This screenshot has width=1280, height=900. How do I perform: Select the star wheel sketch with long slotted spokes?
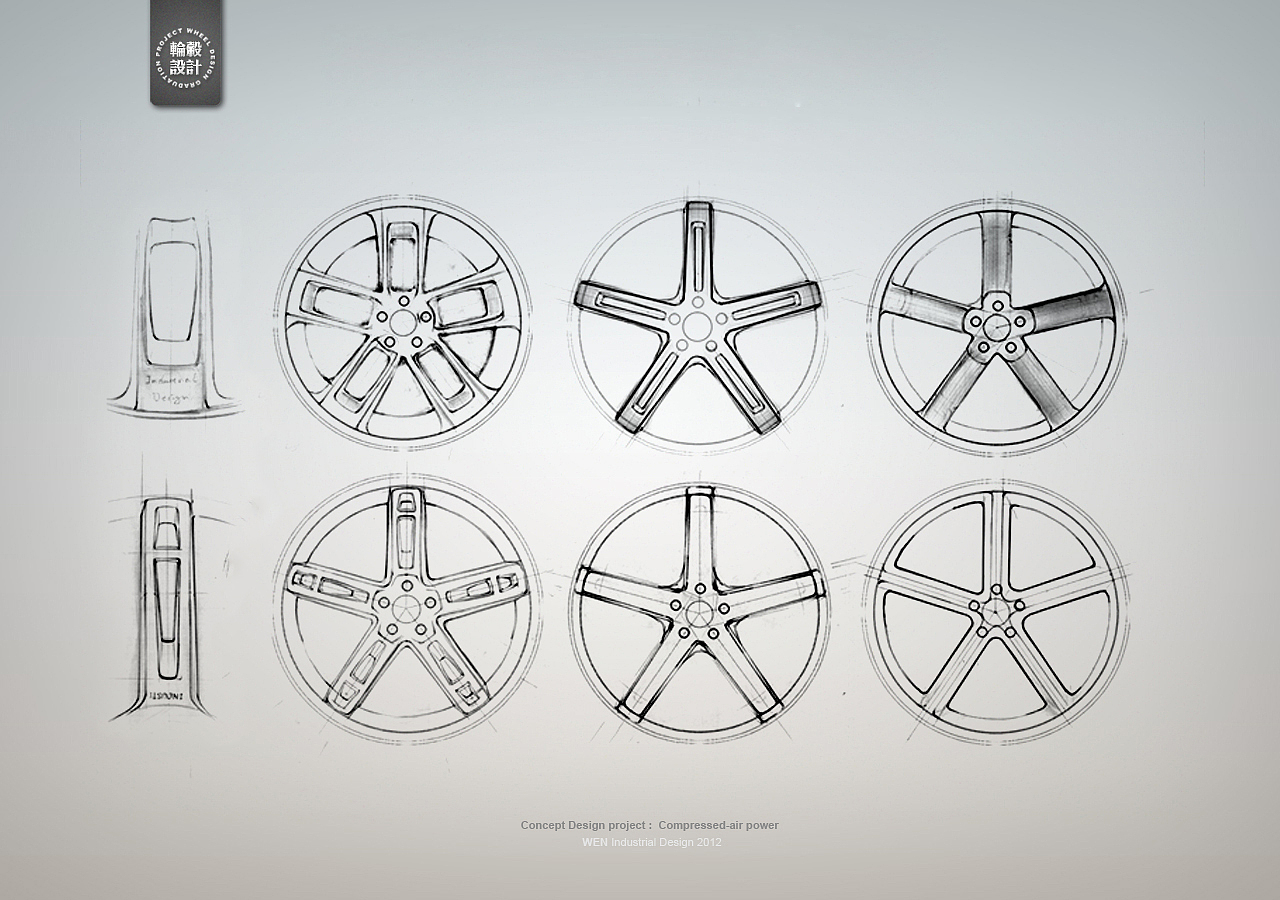coord(697,324)
